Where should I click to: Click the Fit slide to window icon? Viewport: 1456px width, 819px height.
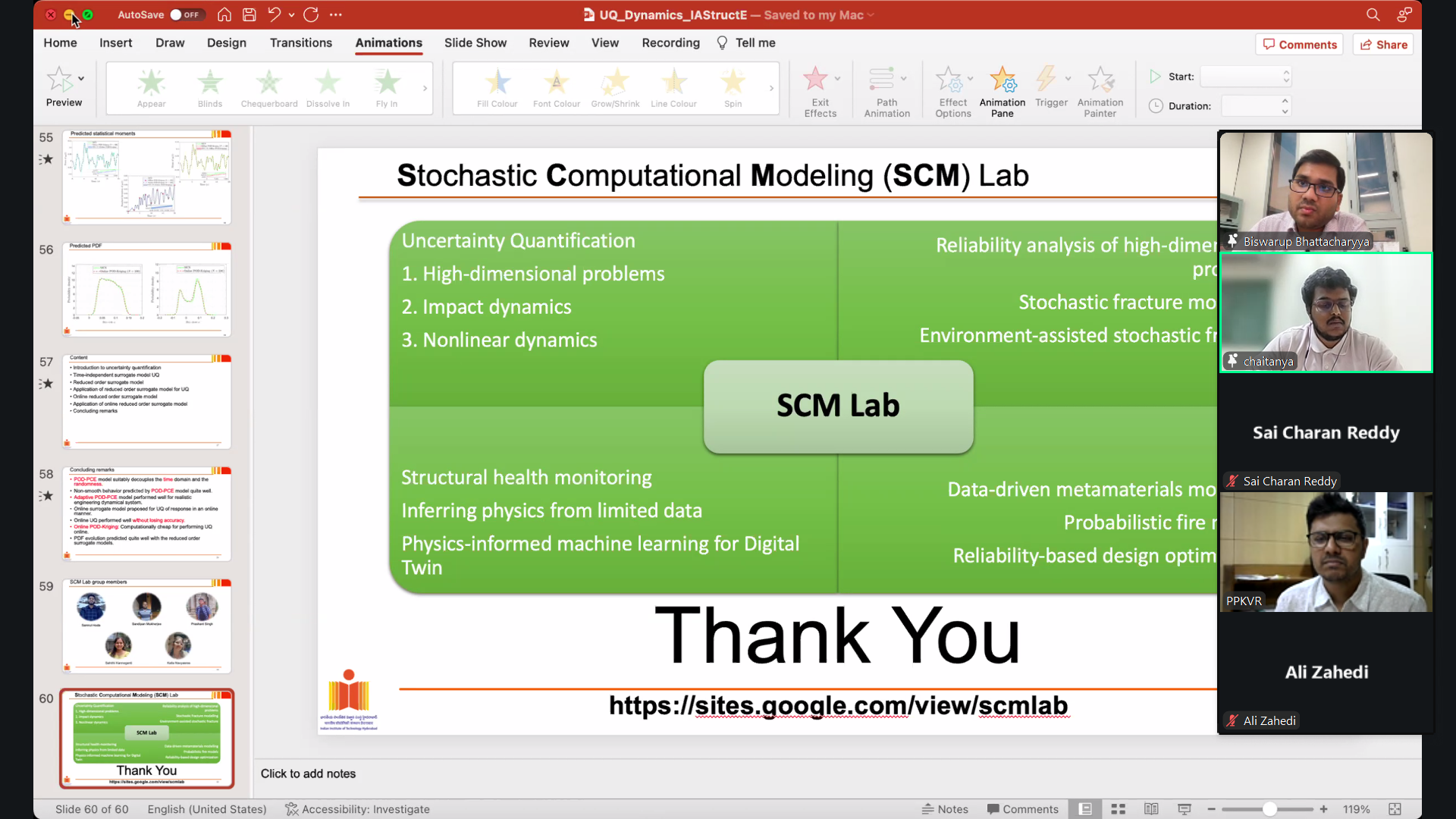(1395, 809)
